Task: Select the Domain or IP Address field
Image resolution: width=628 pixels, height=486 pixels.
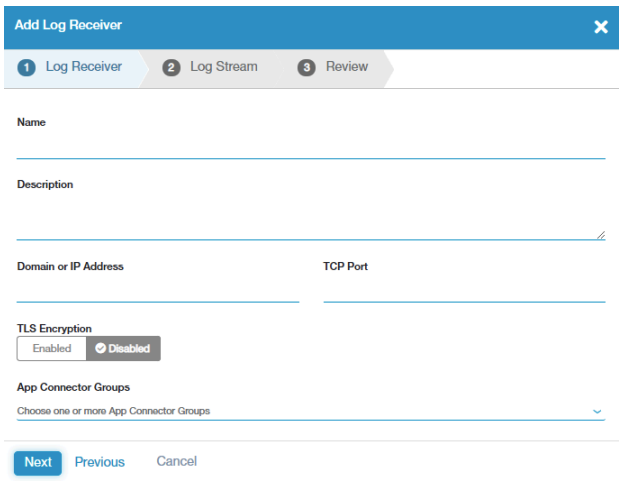Action: coord(158,290)
